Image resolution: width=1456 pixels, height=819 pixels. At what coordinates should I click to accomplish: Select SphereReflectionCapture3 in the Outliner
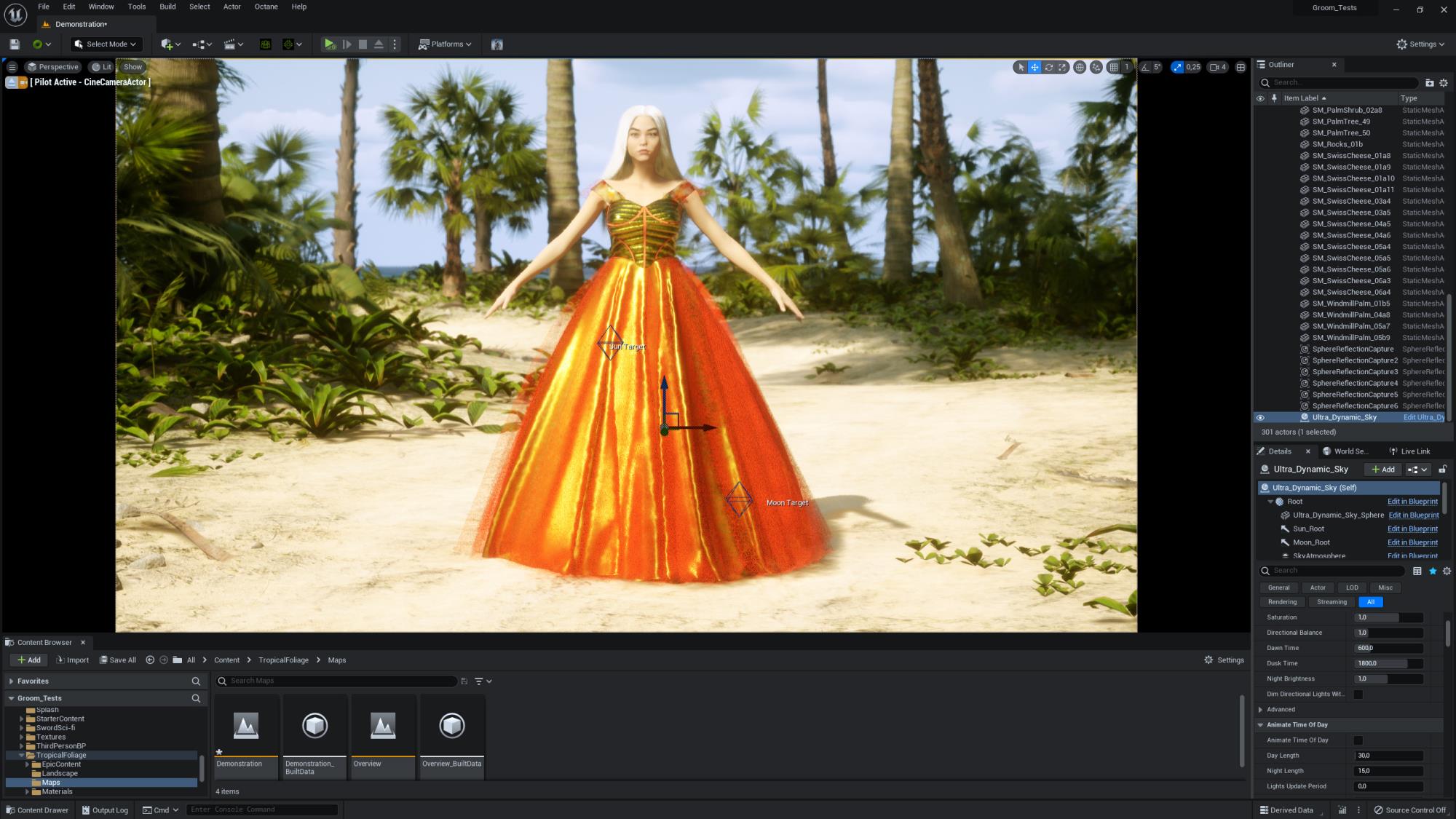[1355, 372]
